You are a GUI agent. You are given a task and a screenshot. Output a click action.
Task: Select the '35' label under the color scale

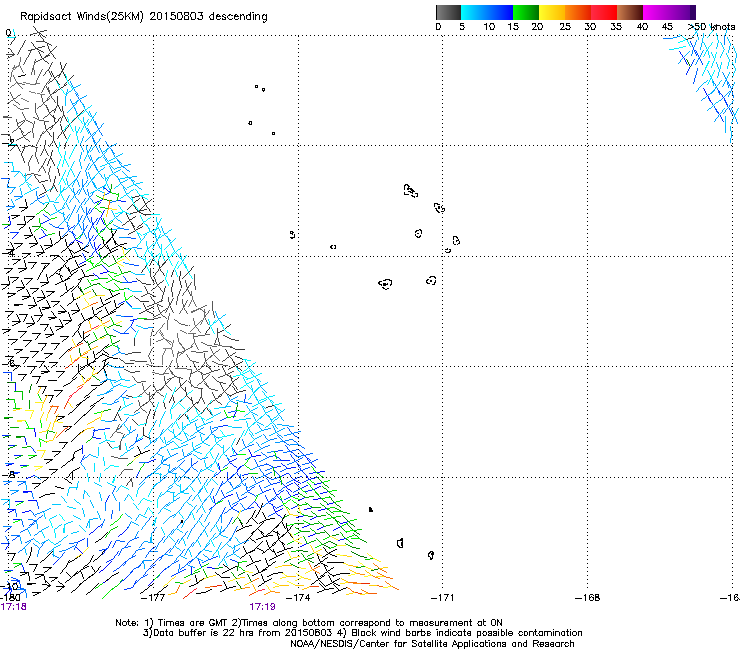tap(616, 27)
